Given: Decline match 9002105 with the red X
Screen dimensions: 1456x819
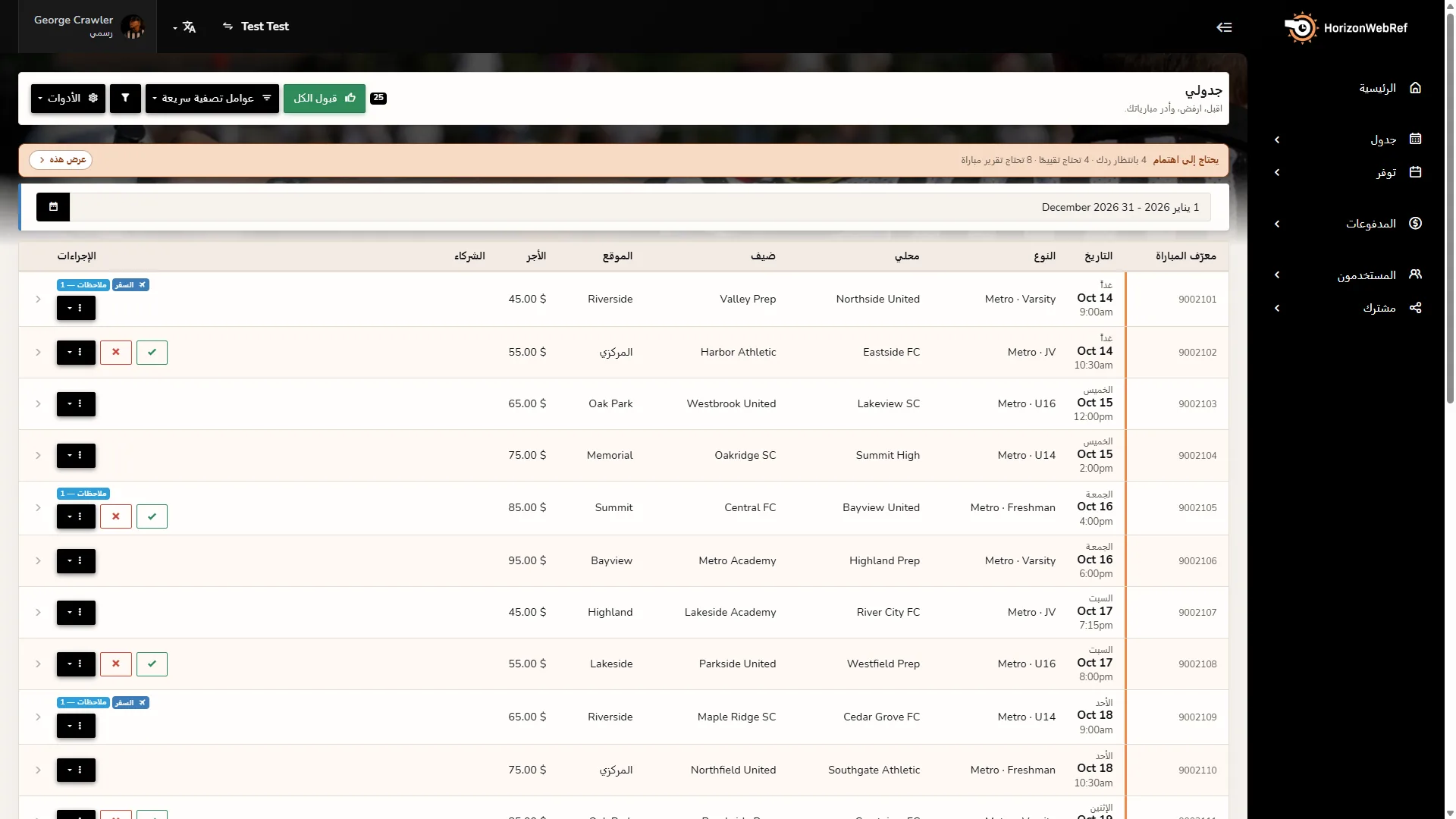Looking at the screenshot, I should (116, 516).
